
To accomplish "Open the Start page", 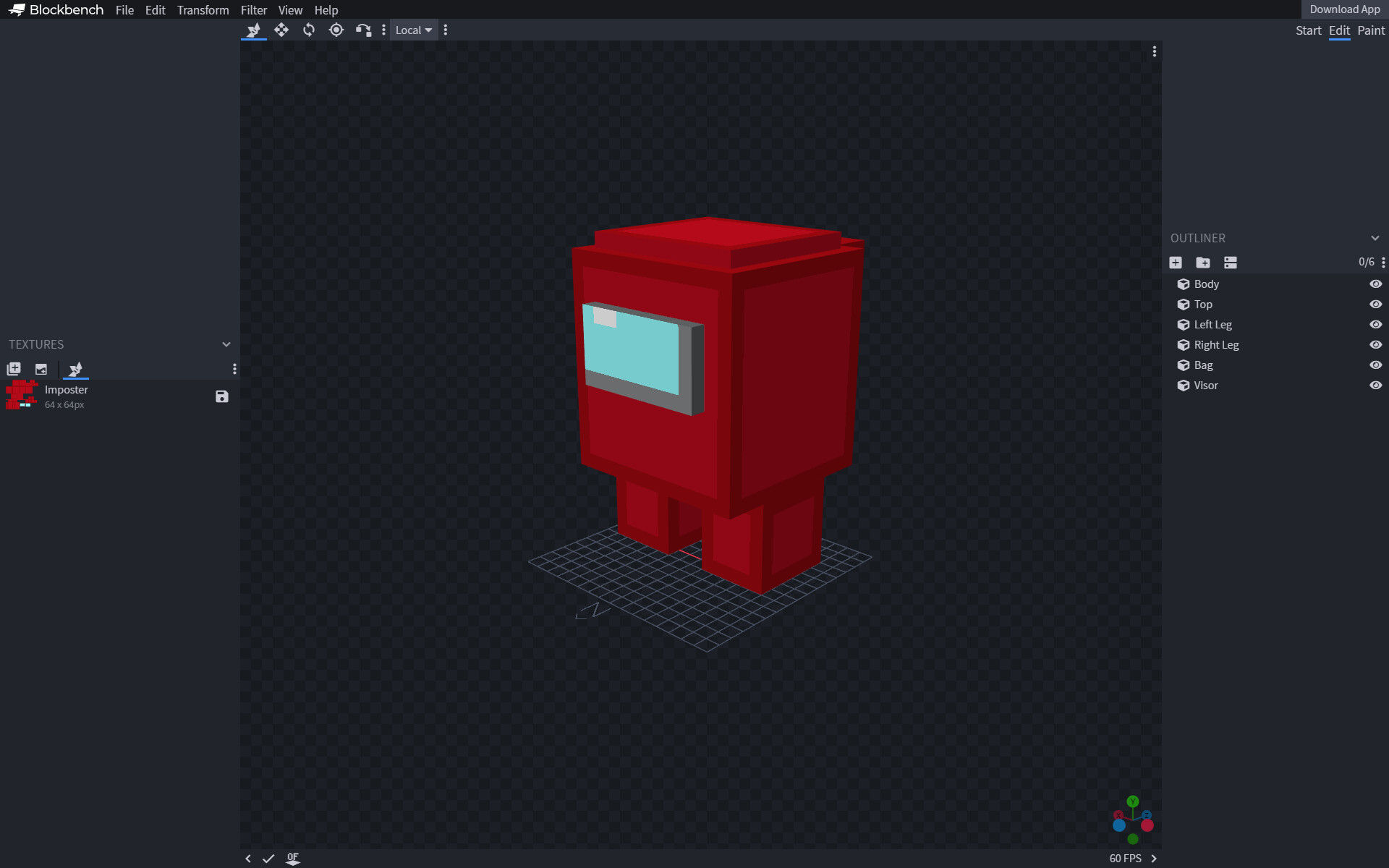I will tap(1308, 30).
